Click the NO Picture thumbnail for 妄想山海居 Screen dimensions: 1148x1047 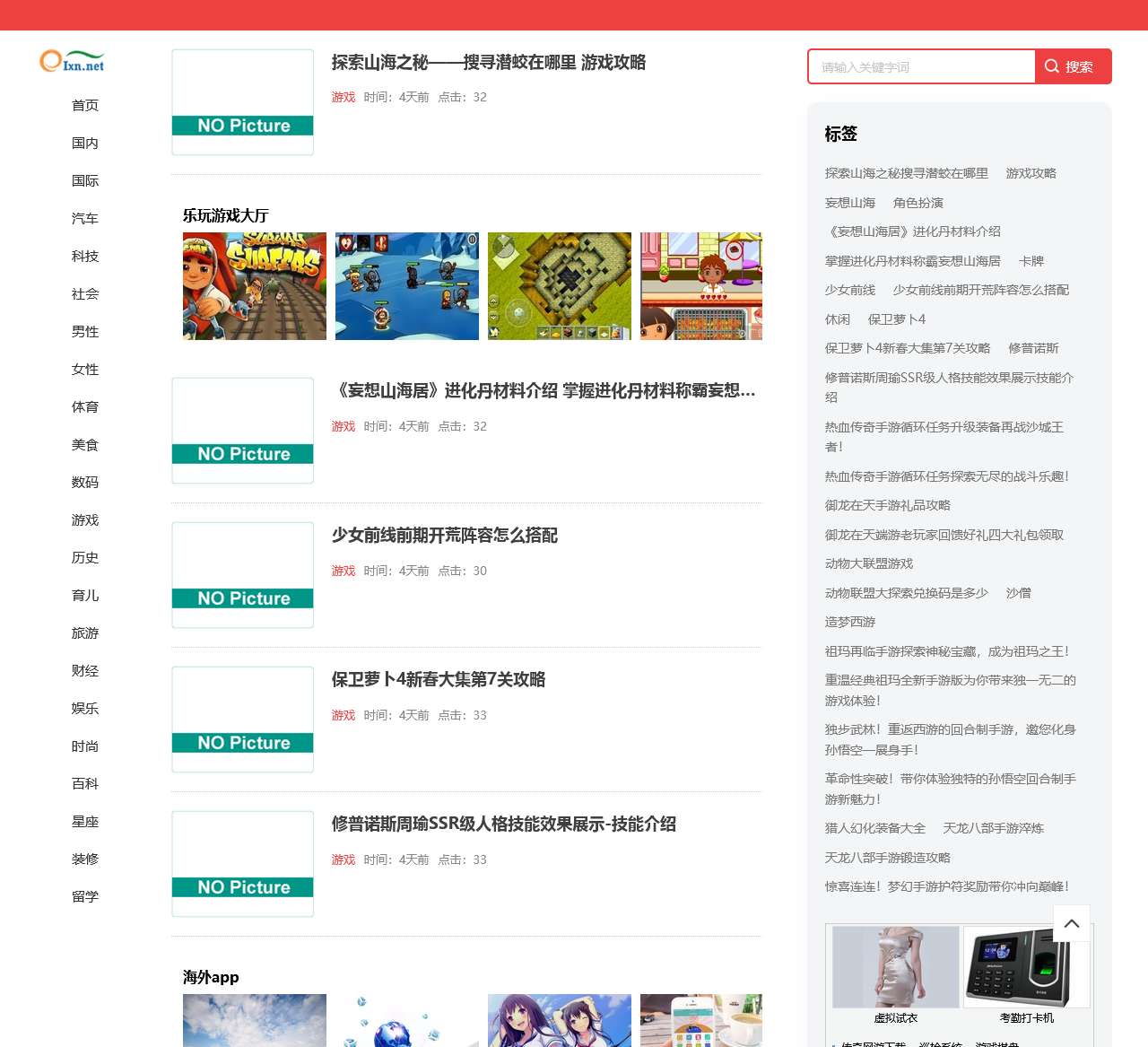click(x=243, y=431)
